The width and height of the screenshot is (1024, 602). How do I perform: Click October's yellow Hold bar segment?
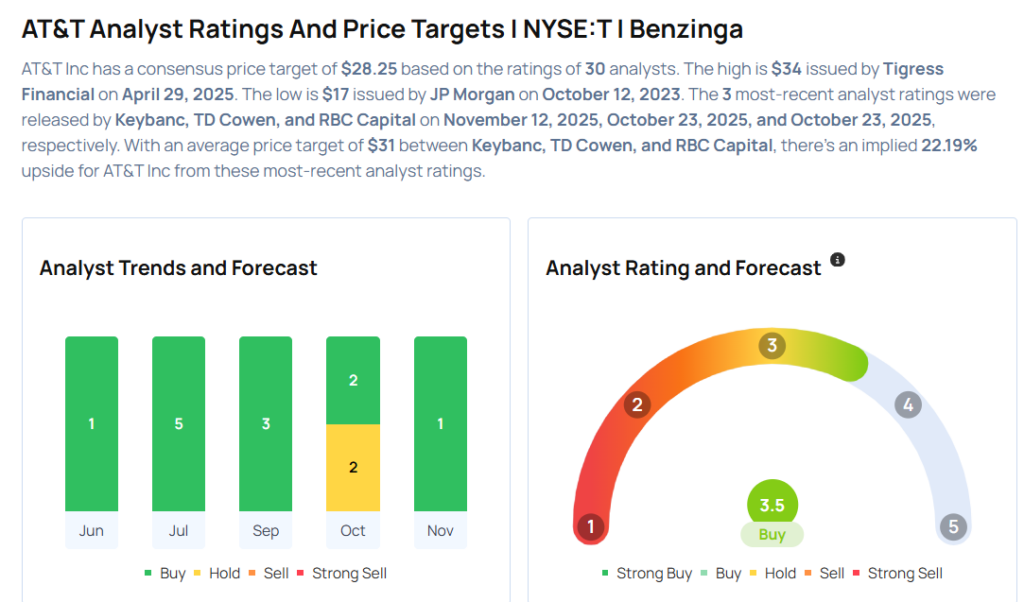[x=353, y=467]
